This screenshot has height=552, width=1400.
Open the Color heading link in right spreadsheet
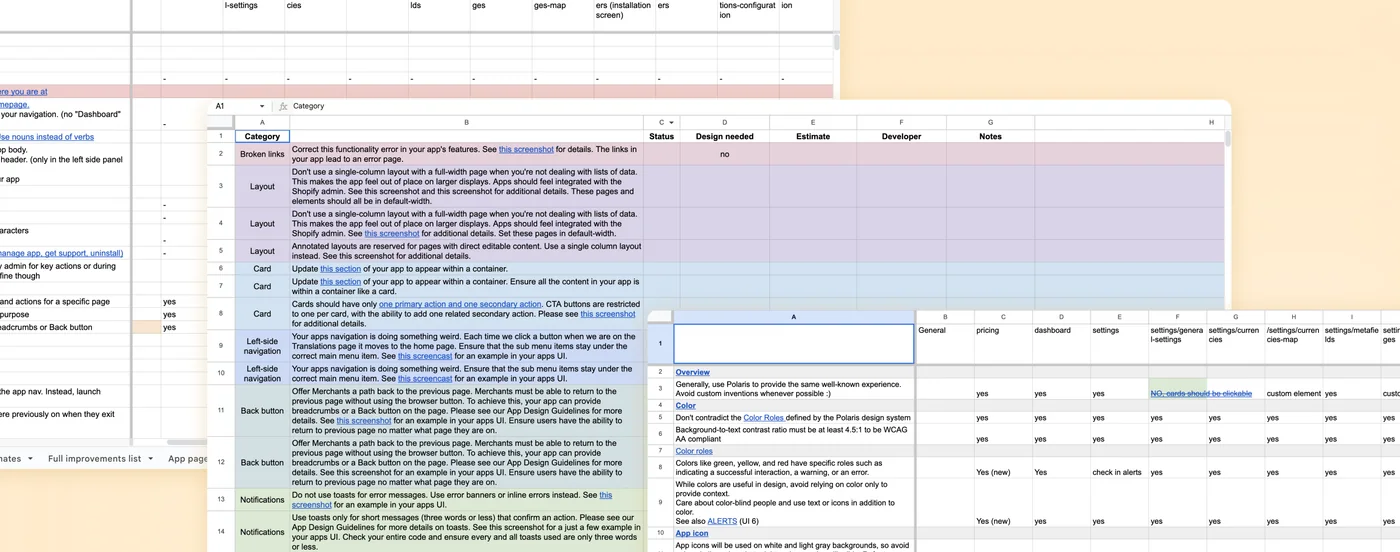click(686, 406)
